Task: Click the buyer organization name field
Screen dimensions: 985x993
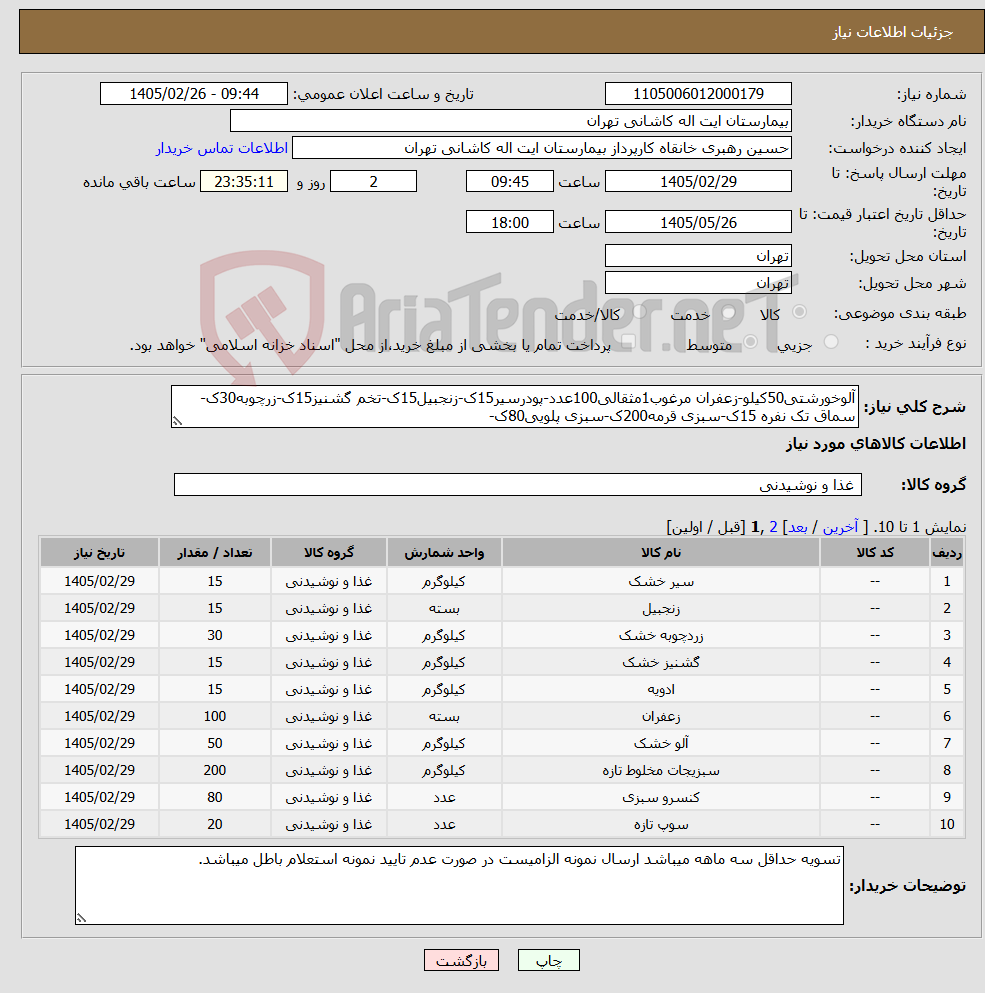Action: [x=511, y=120]
